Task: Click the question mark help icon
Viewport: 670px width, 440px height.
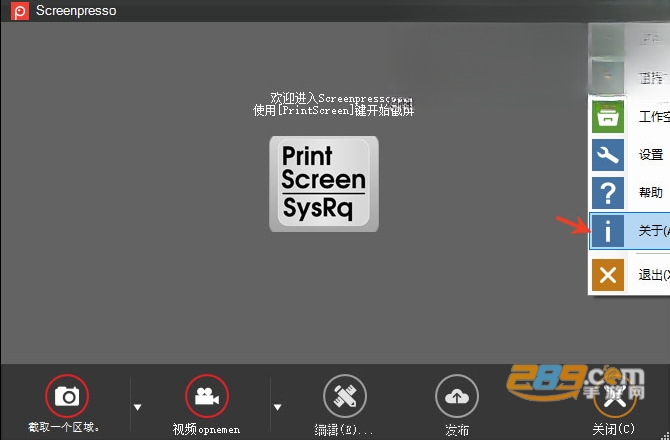Action: (608, 193)
